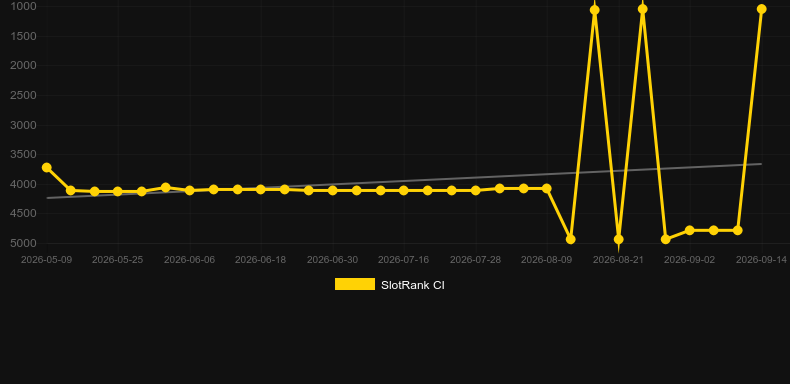The image size is (790, 384).
Task: Click the x-axis label 2026-06-06
Action: pos(189,260)
